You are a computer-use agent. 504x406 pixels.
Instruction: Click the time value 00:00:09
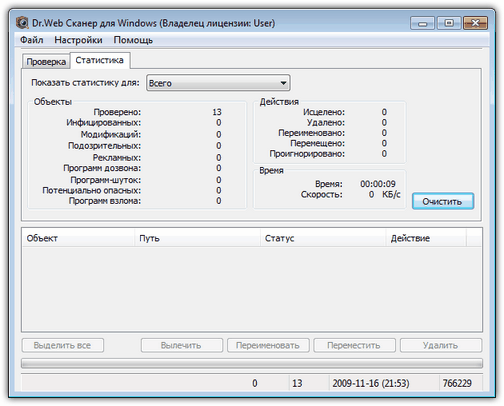click(x=378, y=184)
